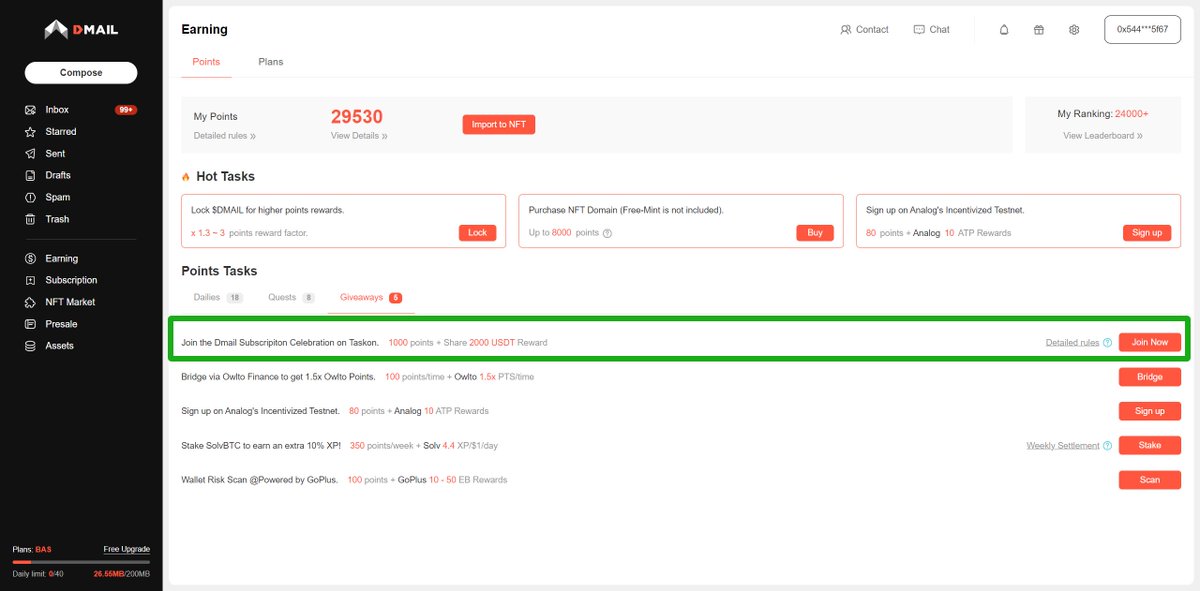Click the Stake button for SolvBTC
Viewport: 1200px width, 591px height.
click(1150, 445)
